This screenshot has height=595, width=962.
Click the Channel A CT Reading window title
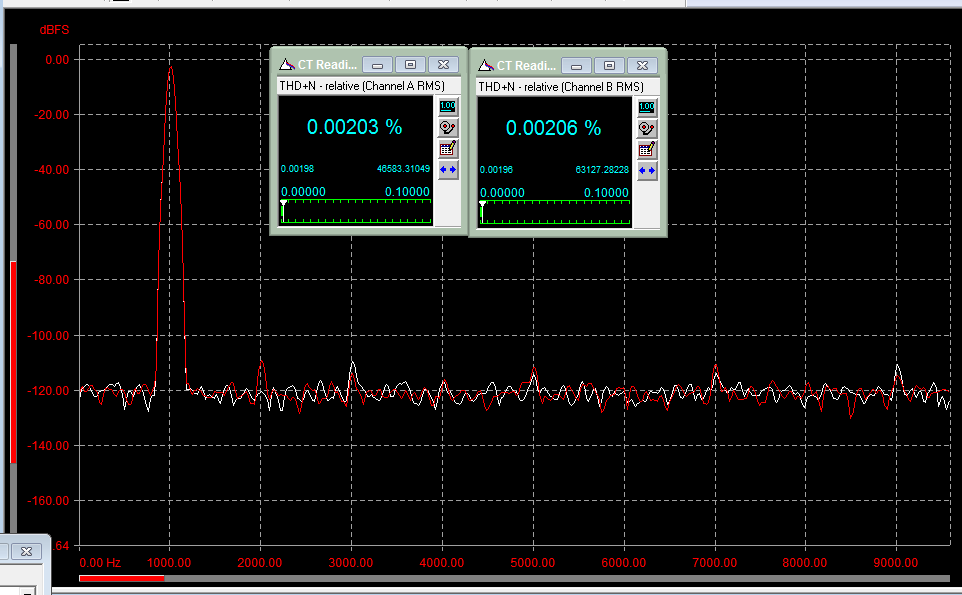pyautogui.click(x=327, y=64)
